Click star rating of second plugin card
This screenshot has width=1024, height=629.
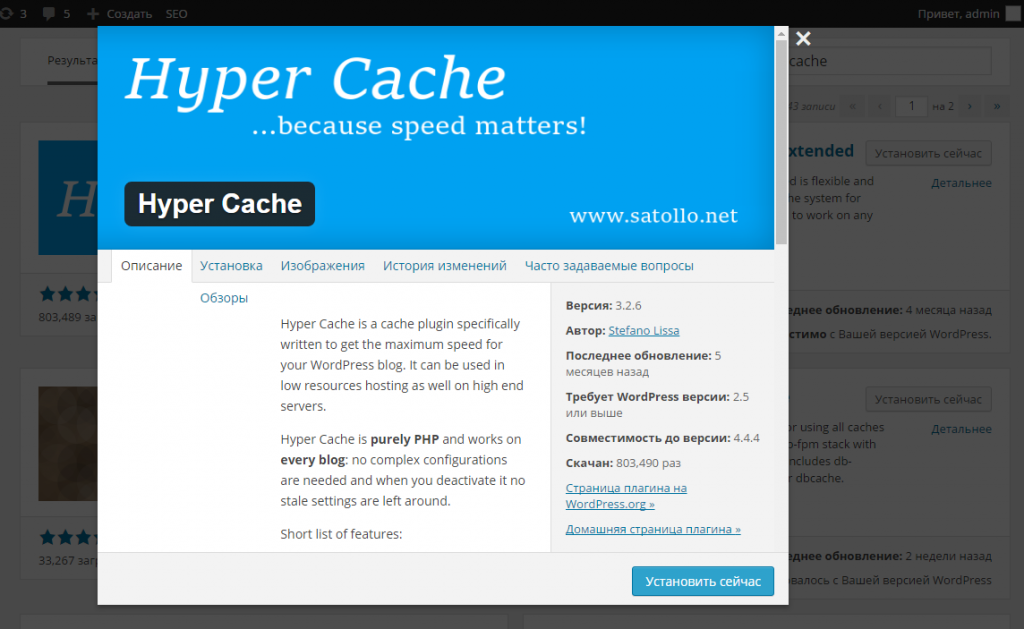(68, 538)
